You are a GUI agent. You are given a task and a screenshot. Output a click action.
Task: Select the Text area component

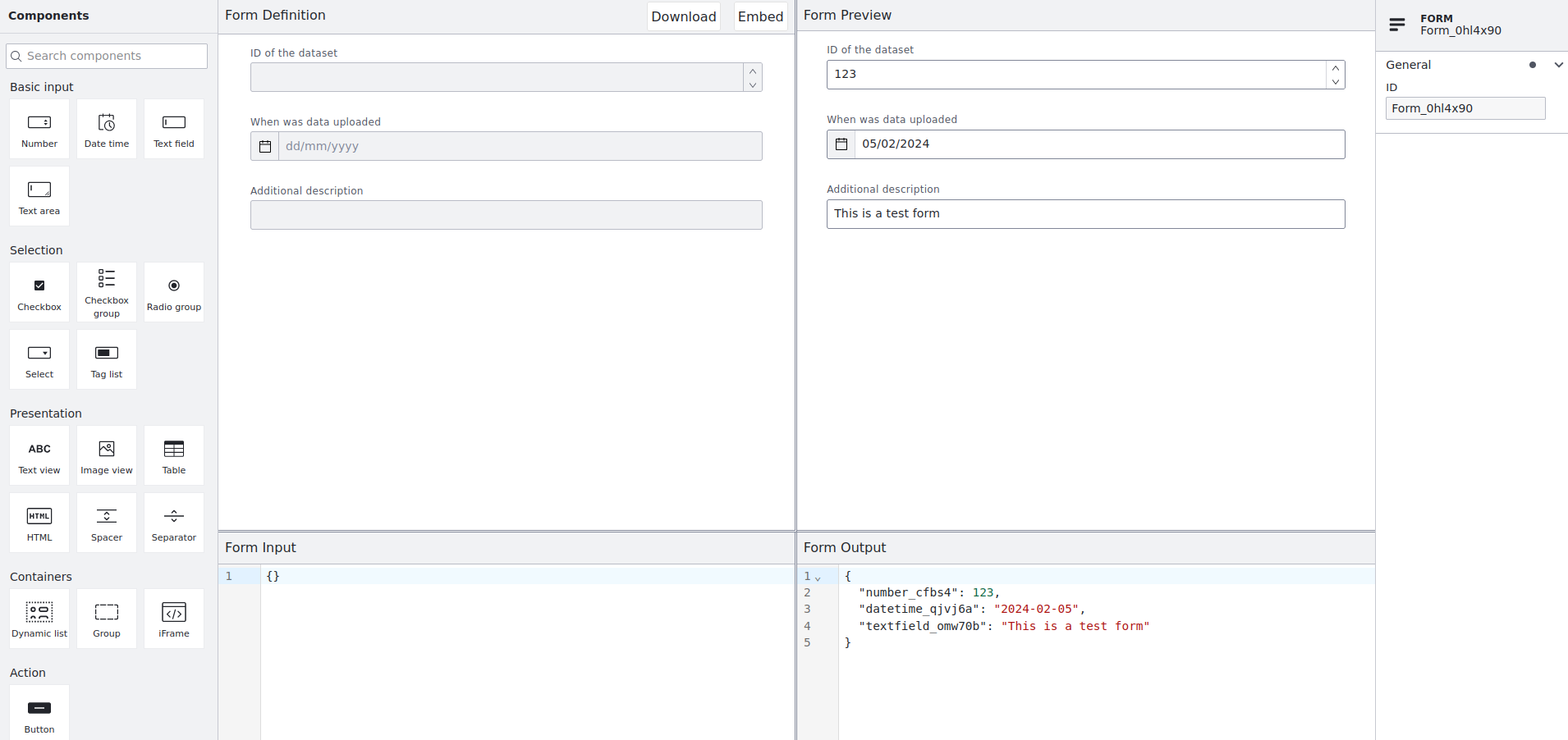click(x=39, y=196)
